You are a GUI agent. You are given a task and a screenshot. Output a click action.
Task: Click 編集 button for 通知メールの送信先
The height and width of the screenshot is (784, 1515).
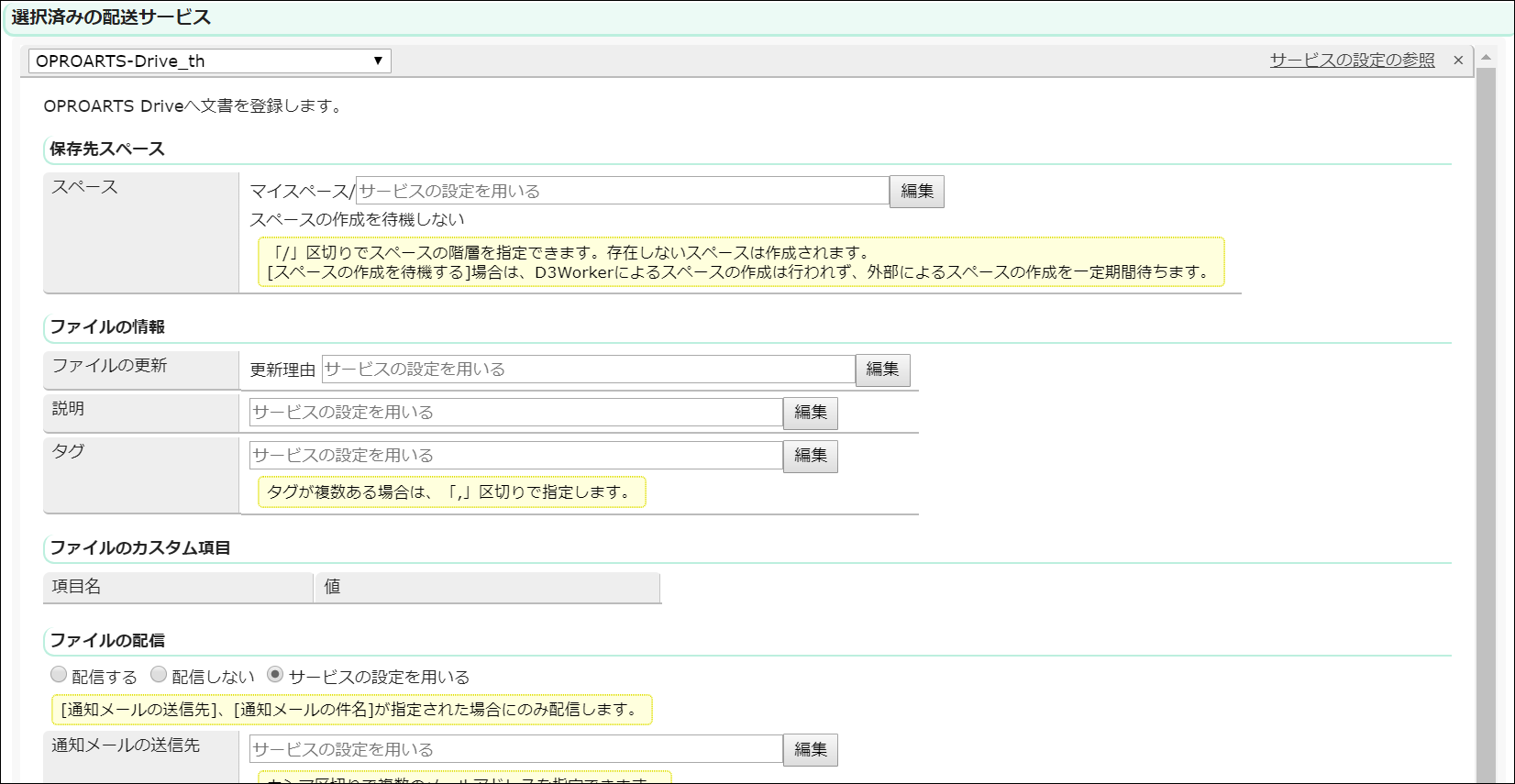point(810,750)
